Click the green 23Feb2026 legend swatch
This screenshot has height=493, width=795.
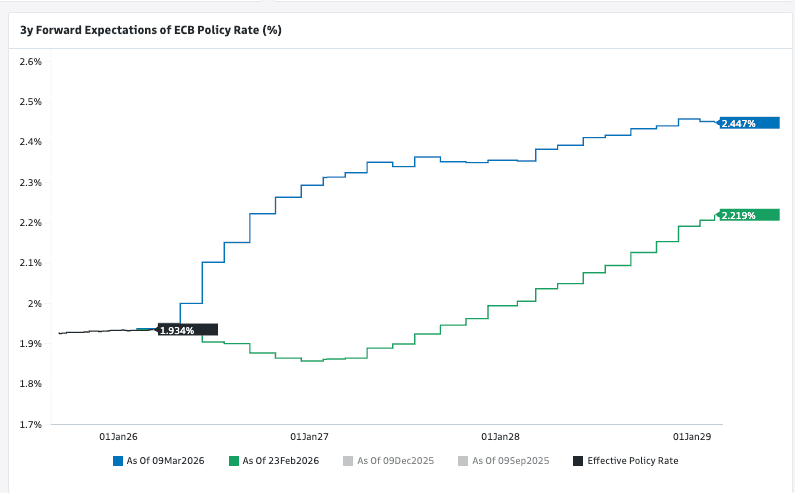(x=233, y=461)
